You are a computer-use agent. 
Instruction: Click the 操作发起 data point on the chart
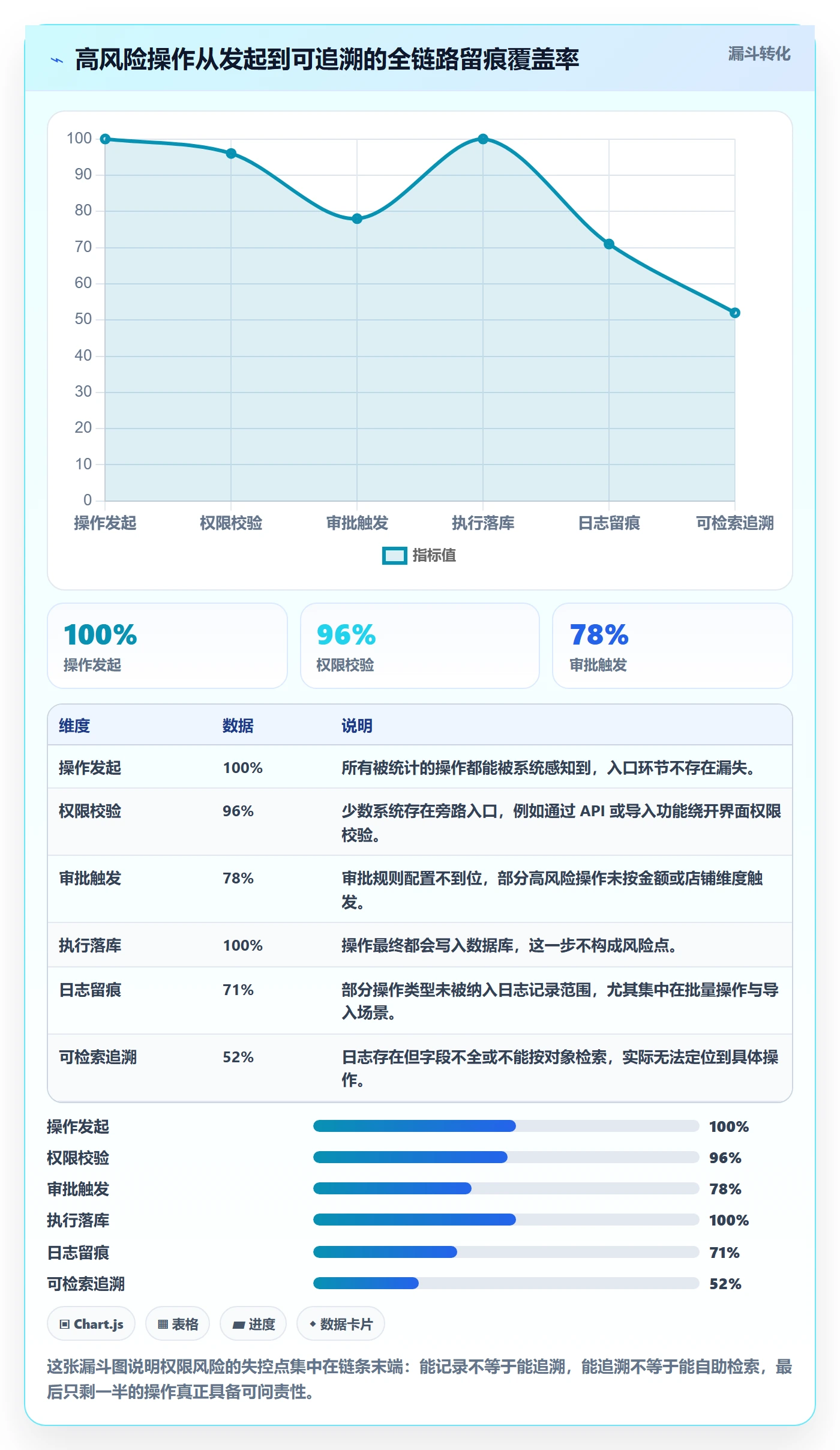105,139
